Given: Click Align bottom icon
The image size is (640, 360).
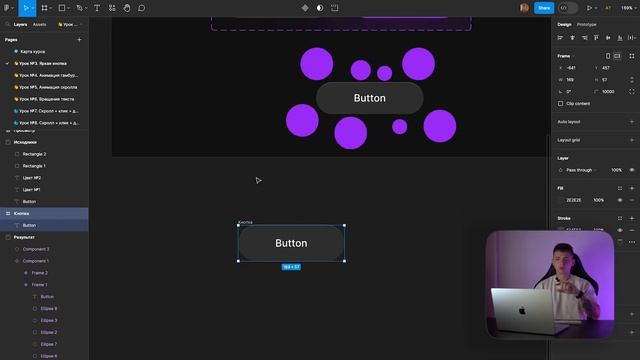Looking at the screenshot, I should pos(620,38).
